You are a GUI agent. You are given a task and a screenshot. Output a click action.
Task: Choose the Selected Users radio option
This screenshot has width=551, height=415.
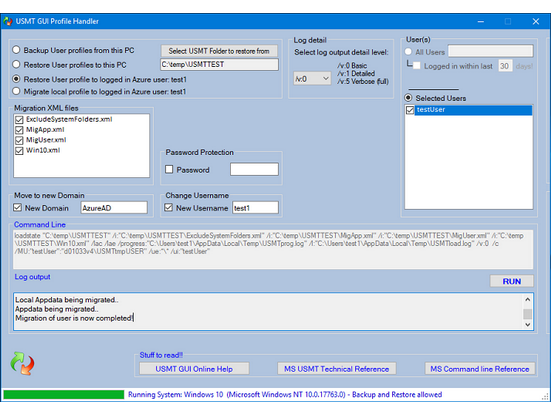[408, 98]
